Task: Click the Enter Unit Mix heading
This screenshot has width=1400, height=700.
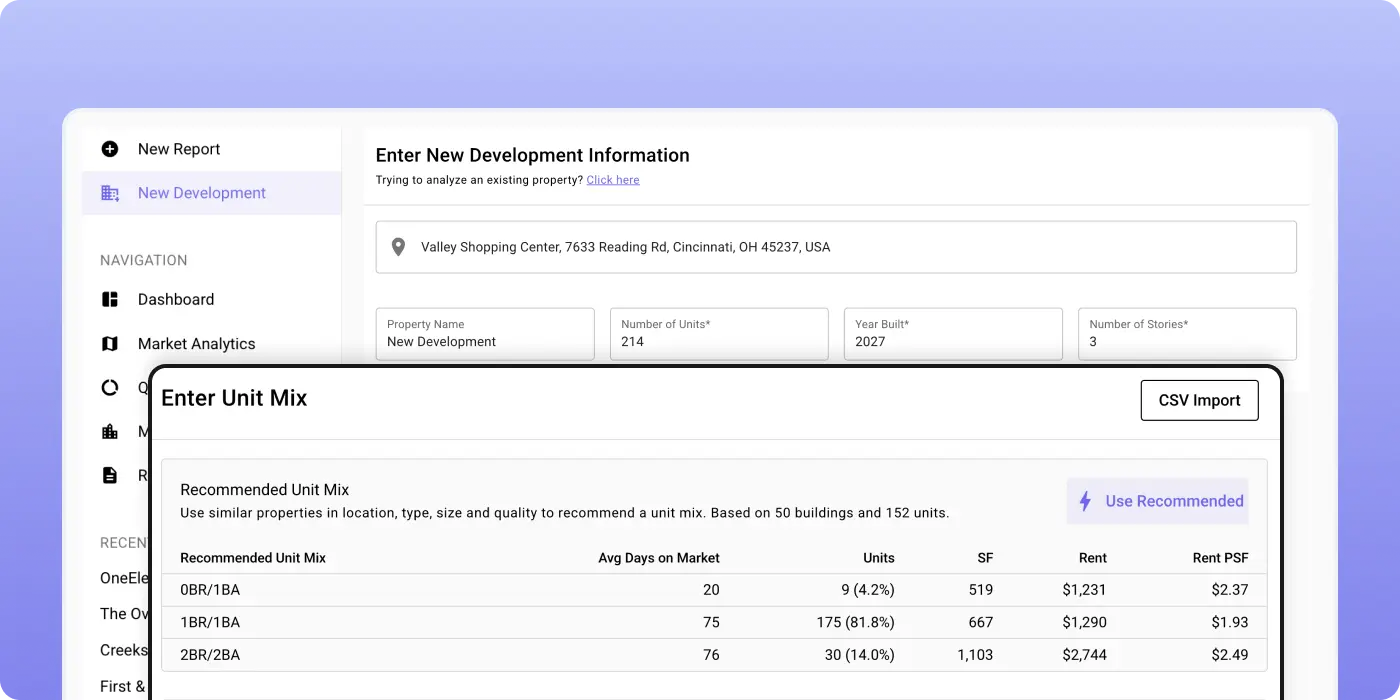Action: pos(234,398)
